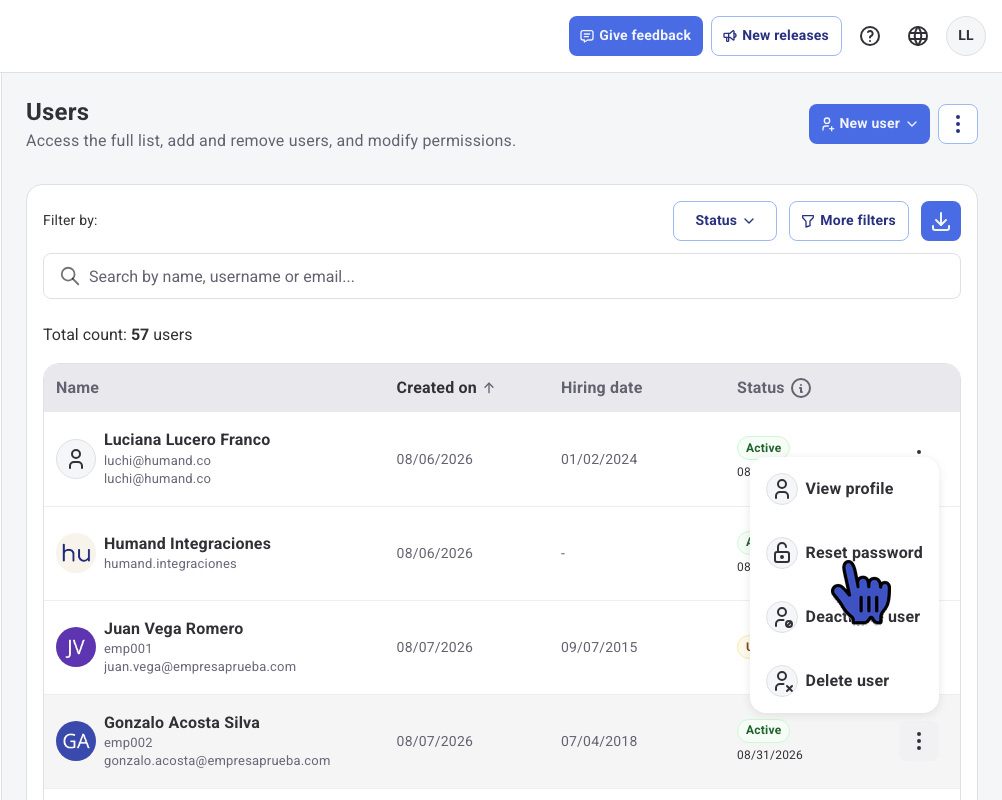The image size is (1002, 800).
Task: Open More filters
Action: (x=849, y=221)
